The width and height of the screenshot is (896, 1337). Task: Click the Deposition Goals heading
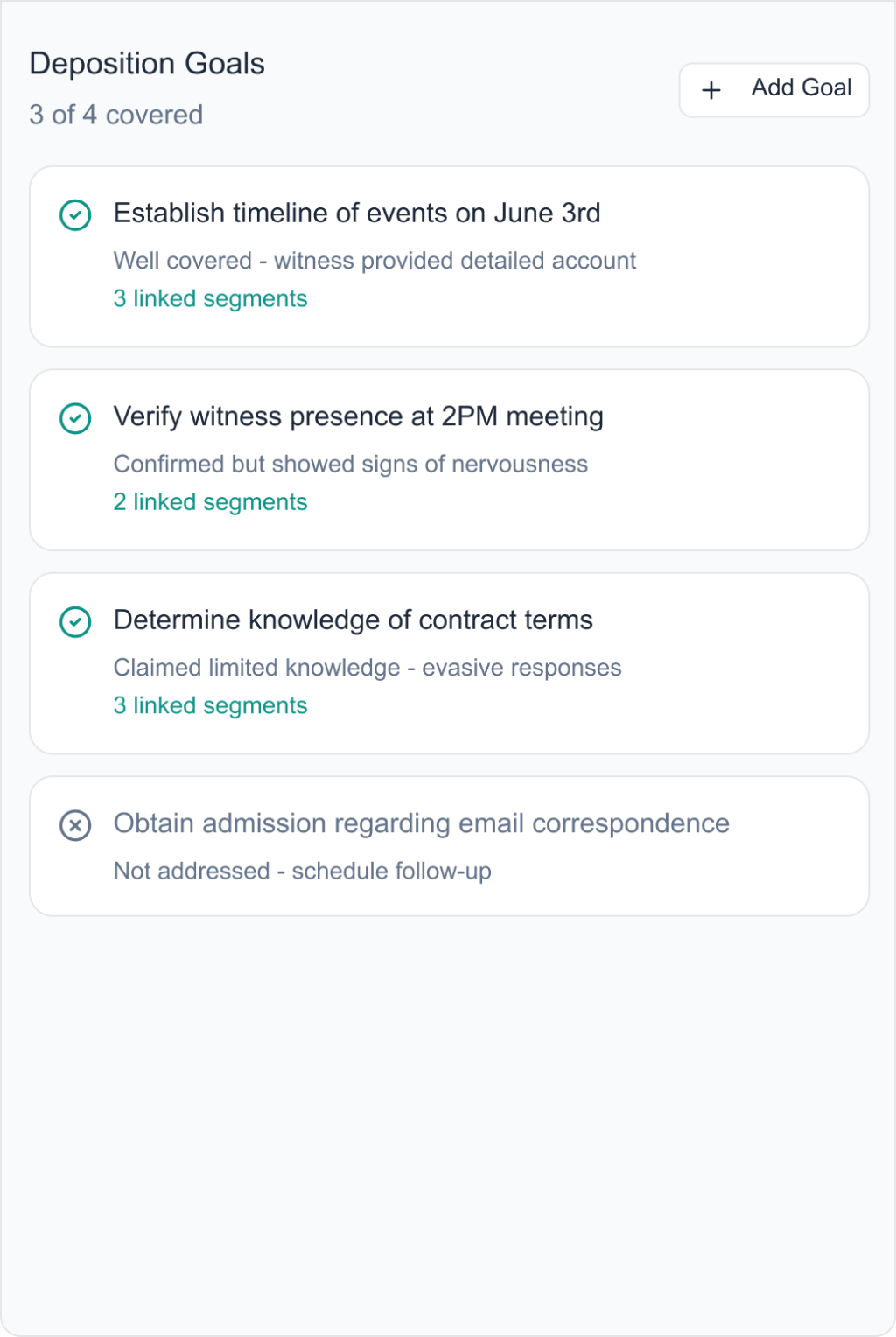147,63
